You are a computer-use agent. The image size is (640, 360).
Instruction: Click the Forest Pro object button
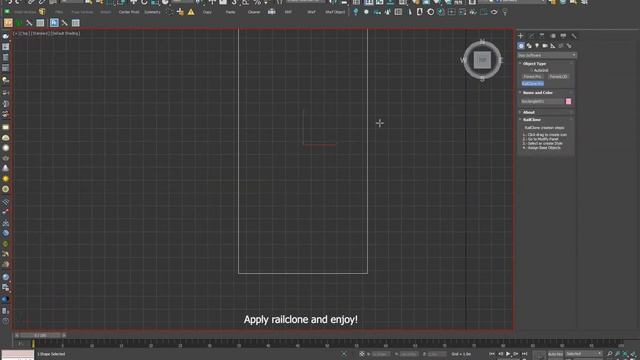533,77
